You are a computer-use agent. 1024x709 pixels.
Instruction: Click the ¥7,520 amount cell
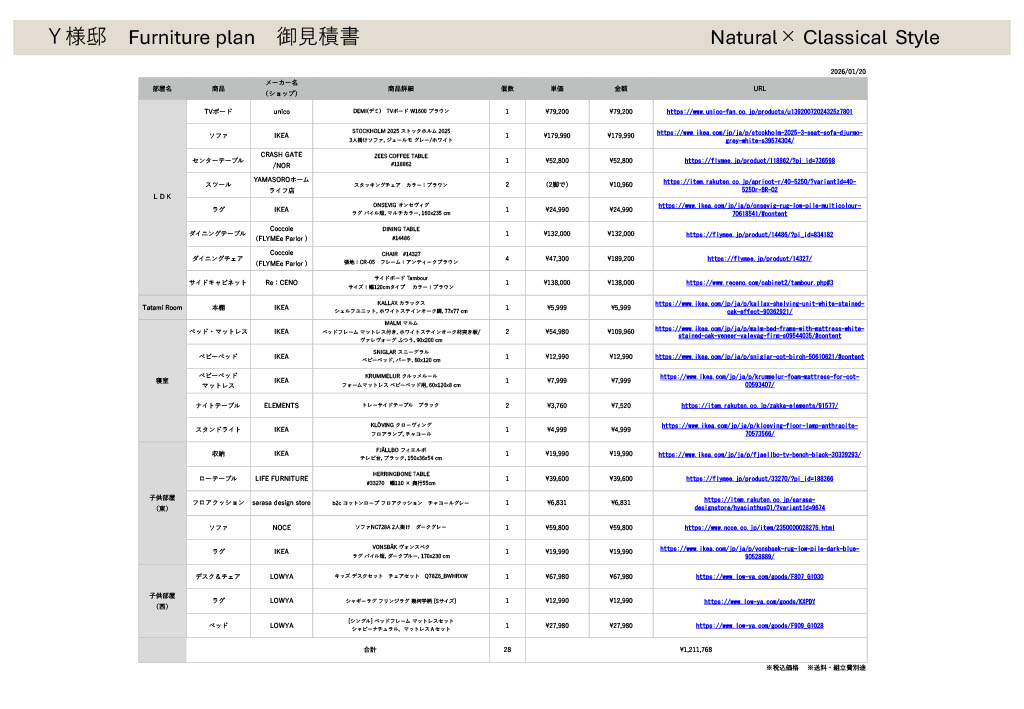(620, 405)
